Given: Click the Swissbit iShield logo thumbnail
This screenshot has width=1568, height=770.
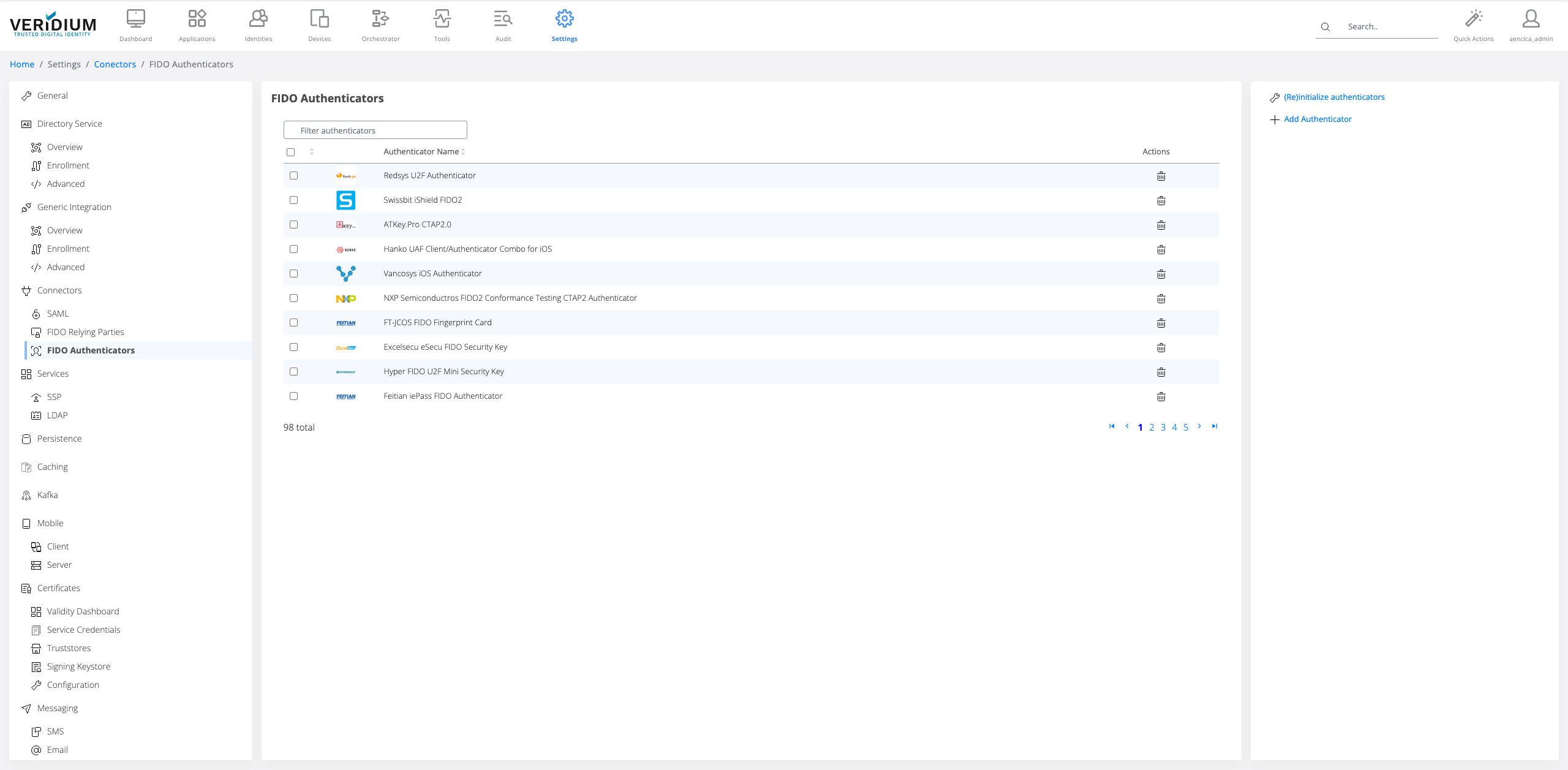Looking at the screenshot, I should coord(345,200).
